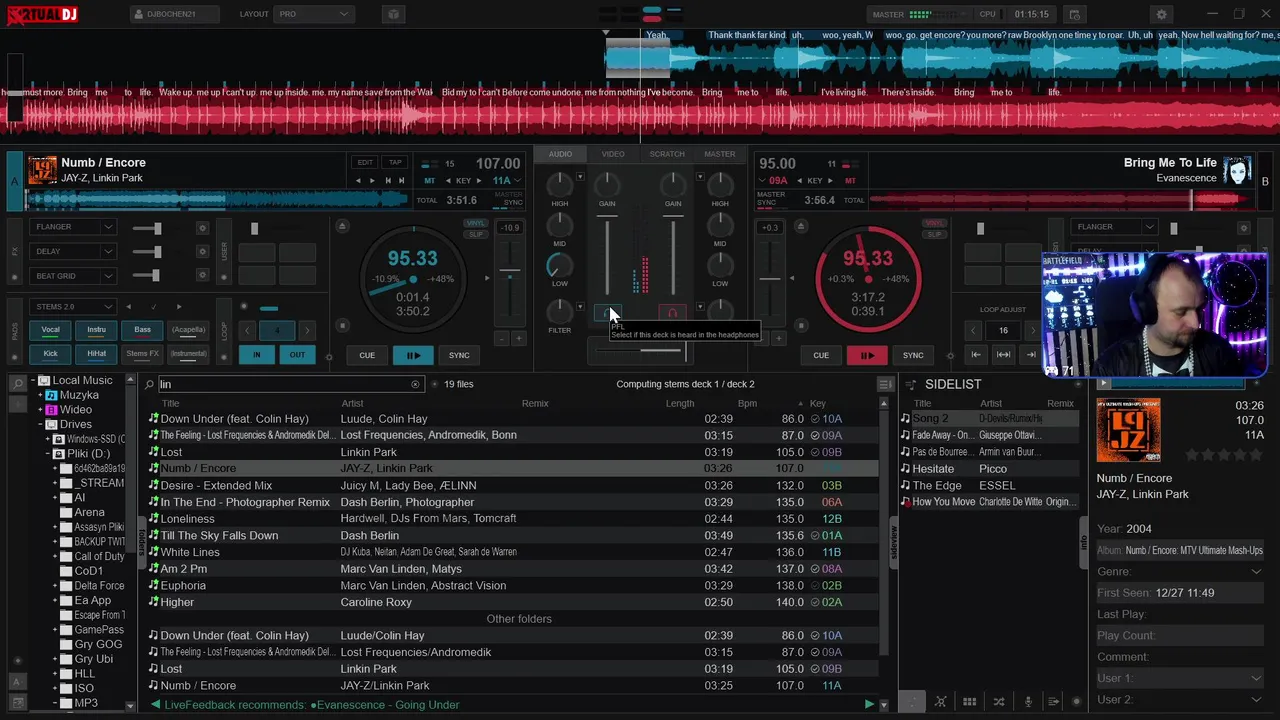Screen dimensions: 1280x720
Task: Open DELAY effect settings gear on left deck
Action: point(202,251)
